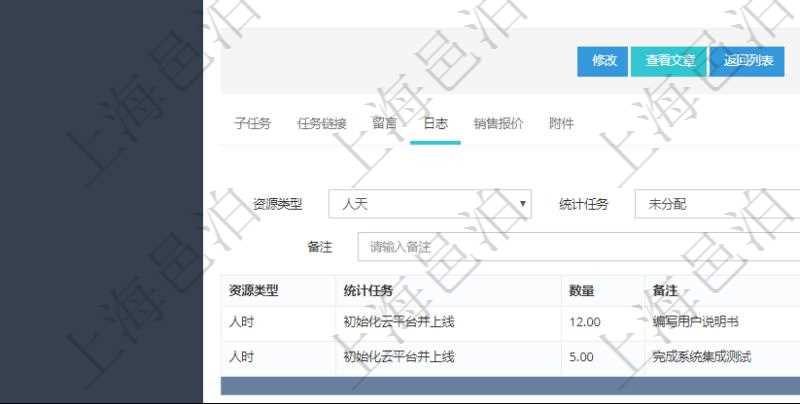Click the 修改 button
Image resolution: width=800 pixels, height=404 pixels.
[x=603, y=61]
